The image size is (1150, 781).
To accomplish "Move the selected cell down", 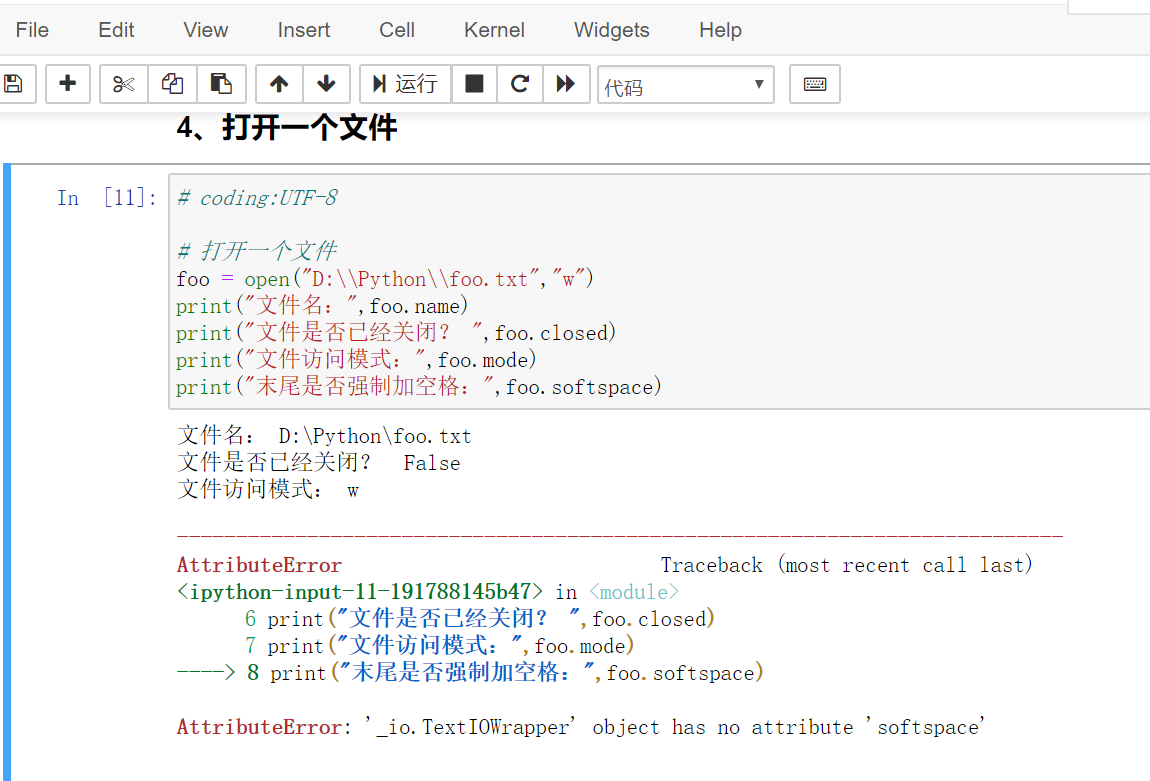I will click(x=327, y=84).
